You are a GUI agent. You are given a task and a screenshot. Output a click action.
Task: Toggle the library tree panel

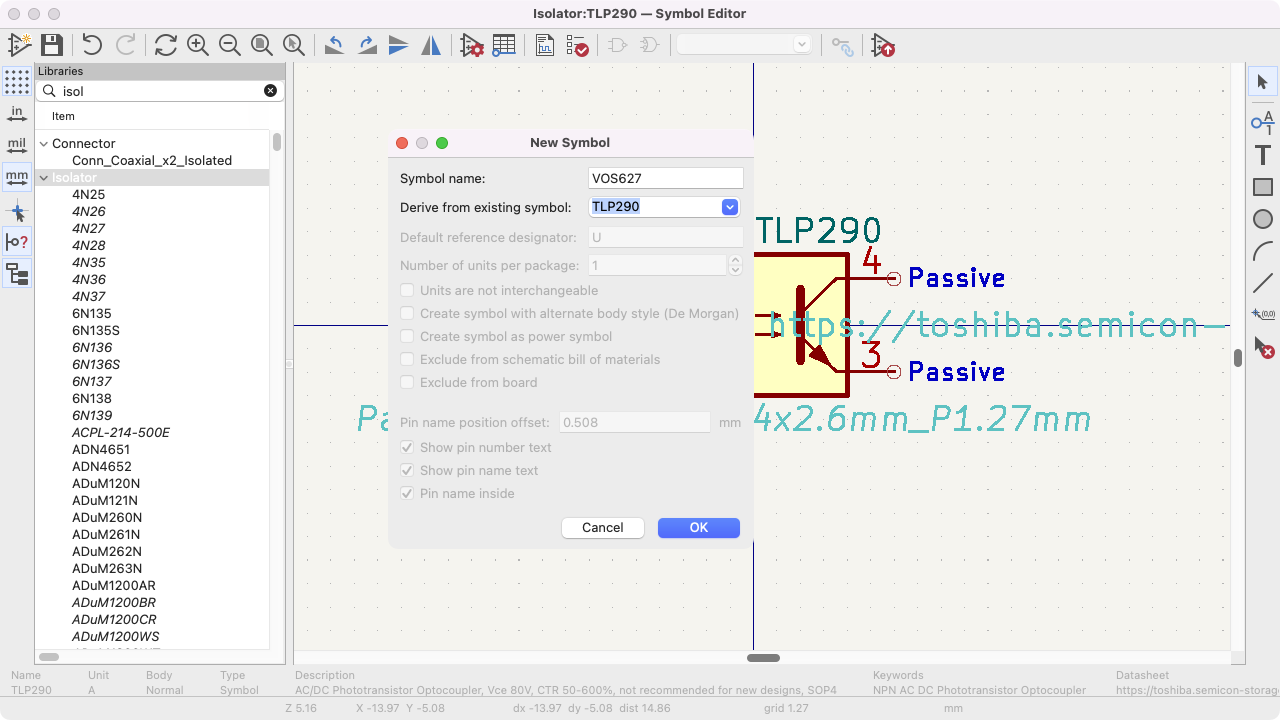17,274
